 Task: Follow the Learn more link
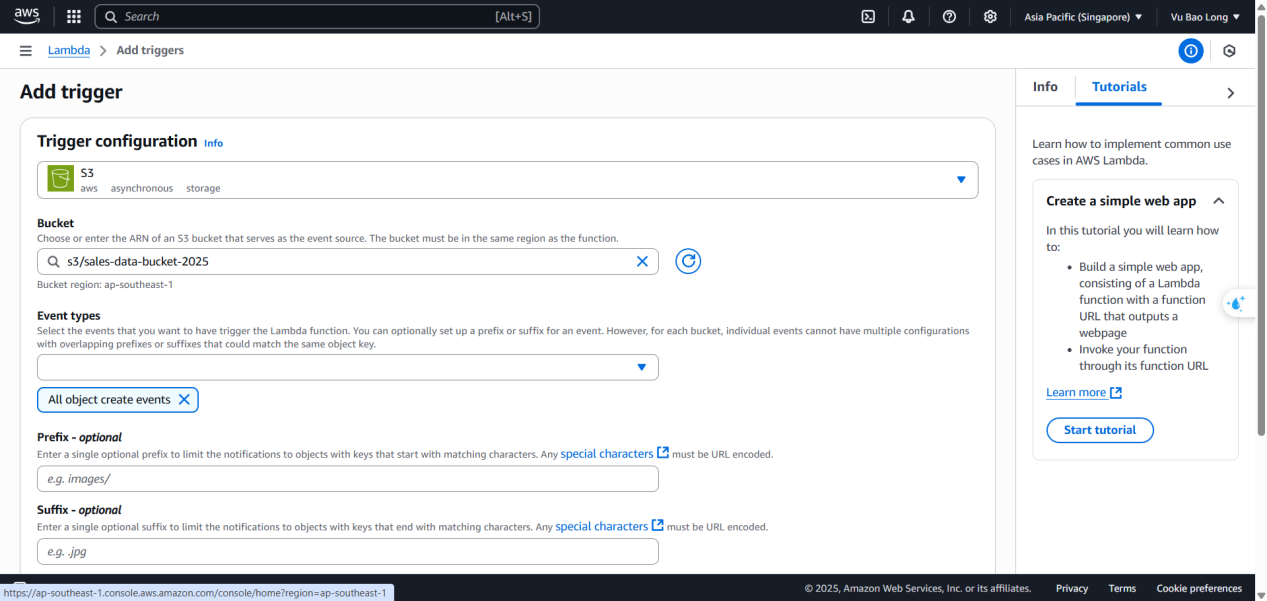(1084, 393)
